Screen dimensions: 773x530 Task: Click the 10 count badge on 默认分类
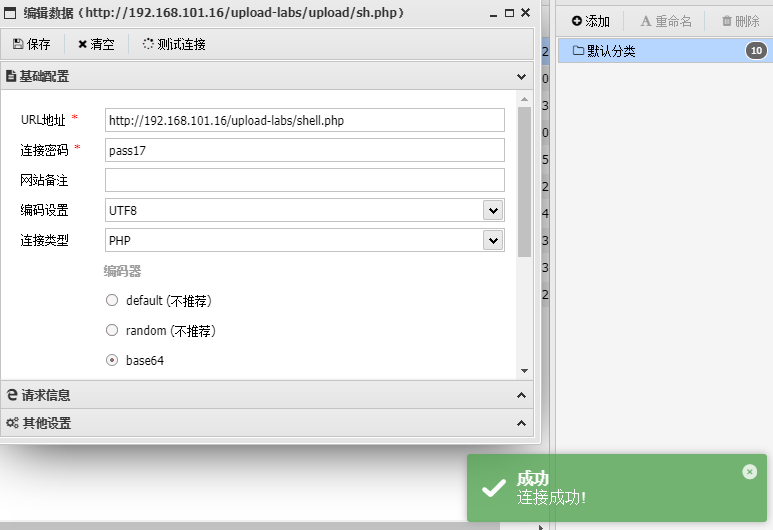click(756, 50)
